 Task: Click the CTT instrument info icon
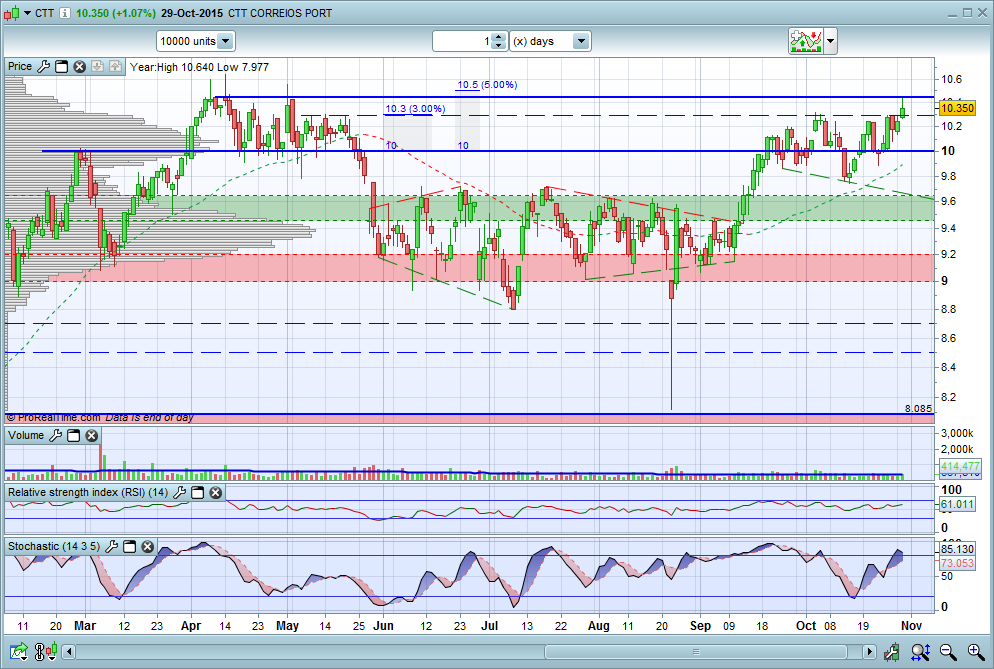(65, 13)
